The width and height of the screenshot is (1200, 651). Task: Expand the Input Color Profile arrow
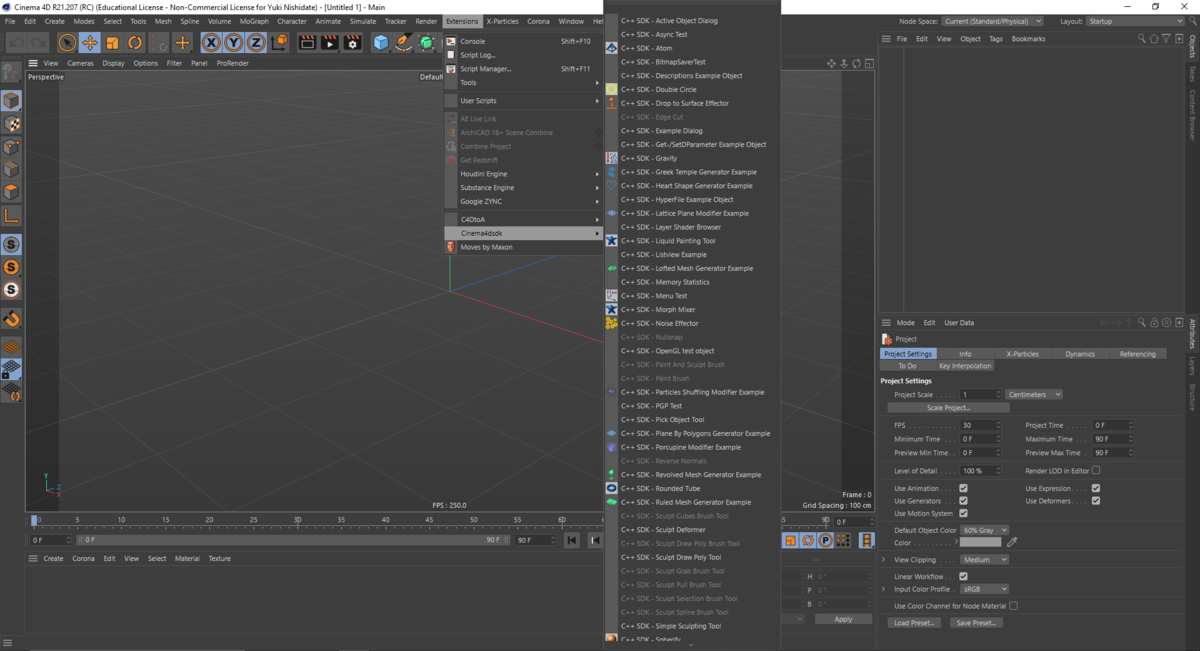tap(884, 589)
